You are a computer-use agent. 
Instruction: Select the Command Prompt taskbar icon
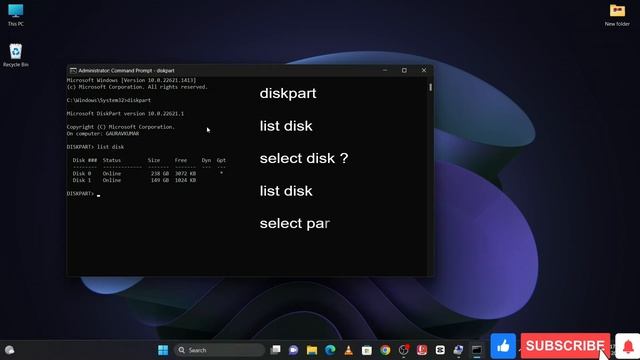[476, 350]
